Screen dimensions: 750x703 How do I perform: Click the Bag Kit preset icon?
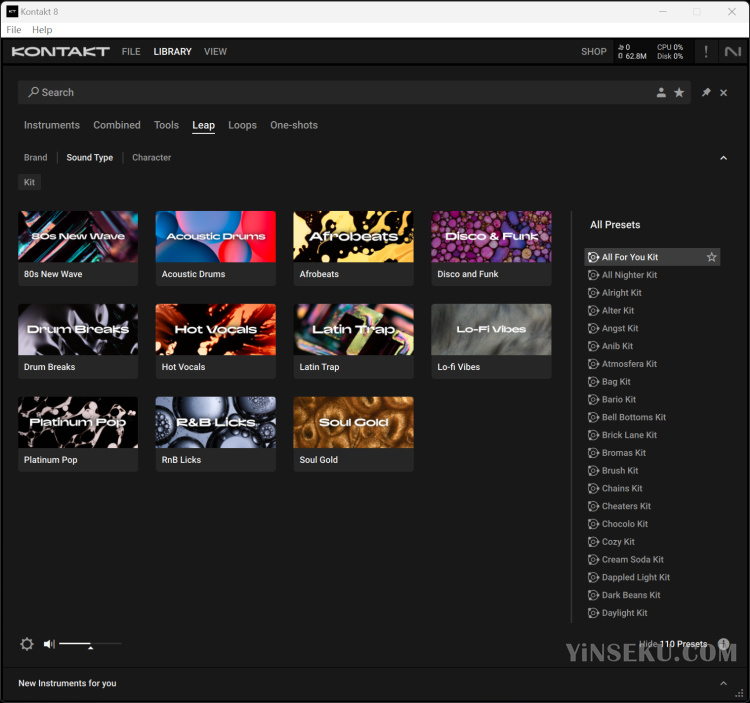click(x=593, y=382)
